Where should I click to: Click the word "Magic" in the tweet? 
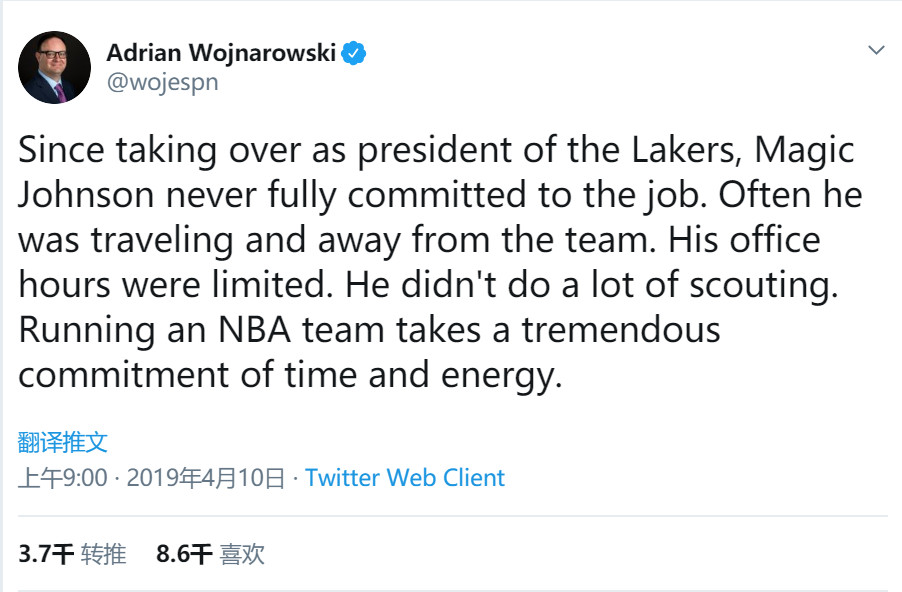[x=805, y=150]
